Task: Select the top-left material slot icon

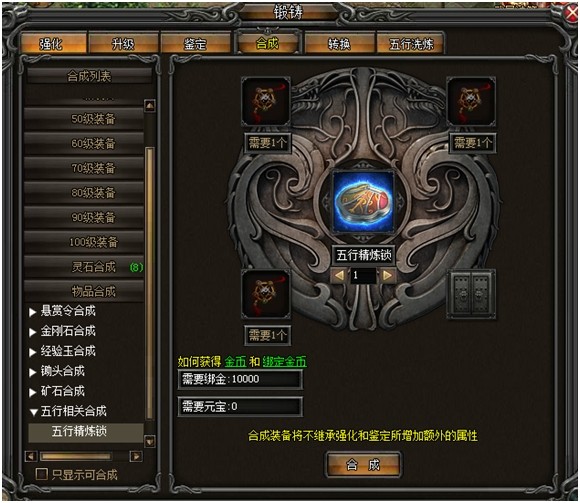Action: (266, 101)
